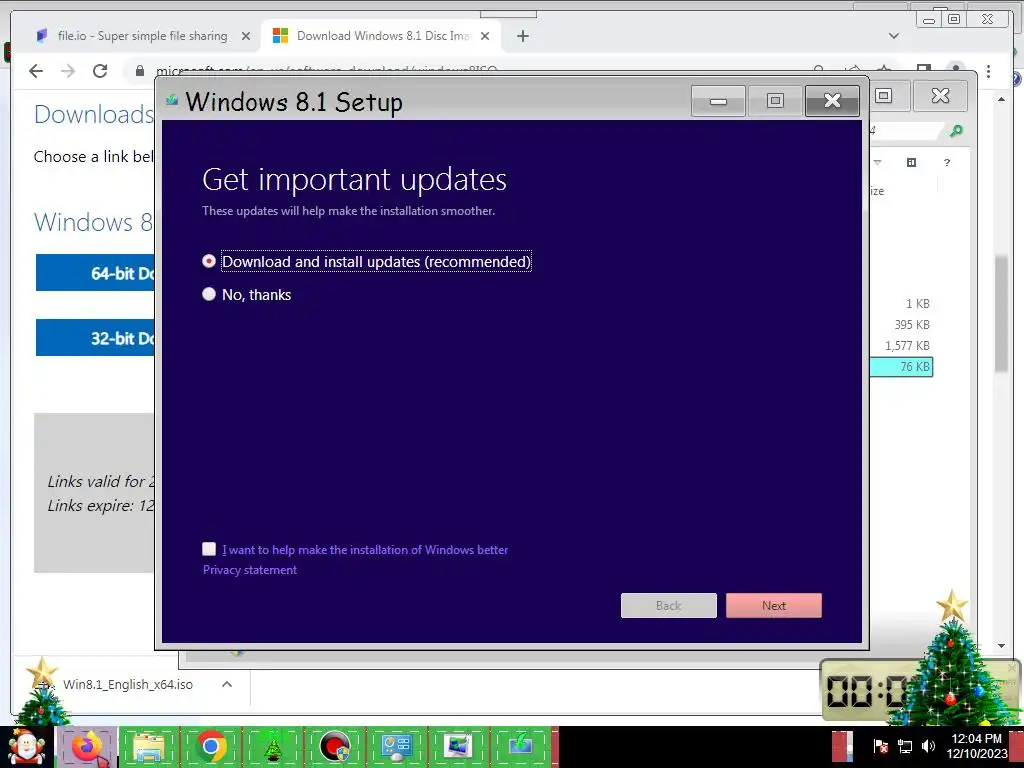Viewport: 1024px width, 768px height.
Task: Open Chrome's three-dot menu
Action: point(989,71)
